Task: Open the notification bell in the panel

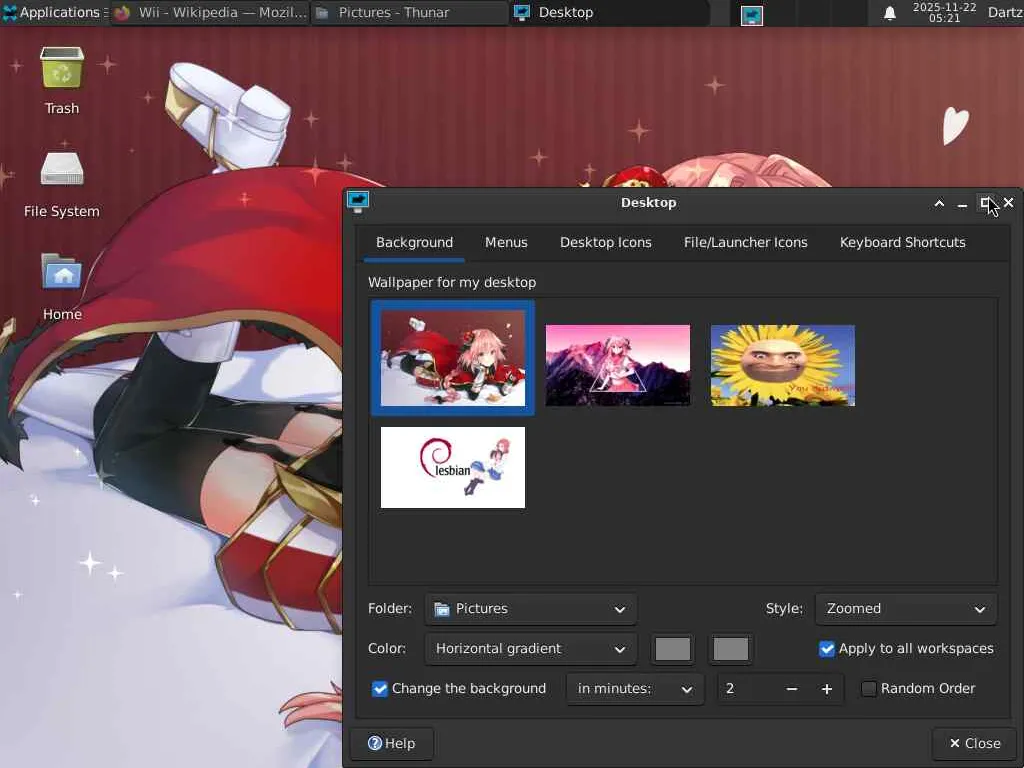Action: point(889,13)
